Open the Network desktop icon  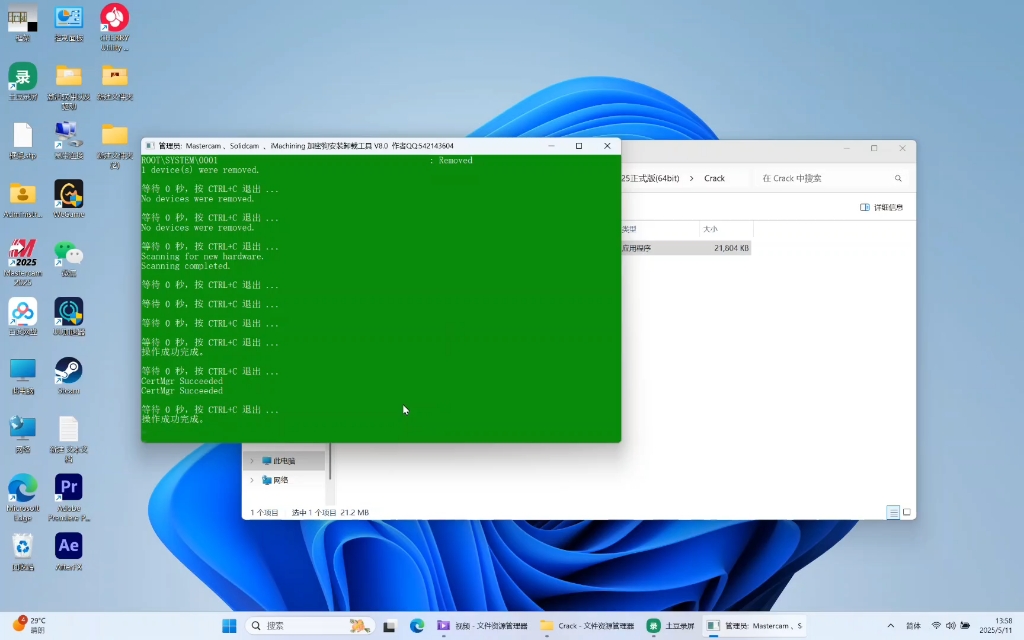22,434
